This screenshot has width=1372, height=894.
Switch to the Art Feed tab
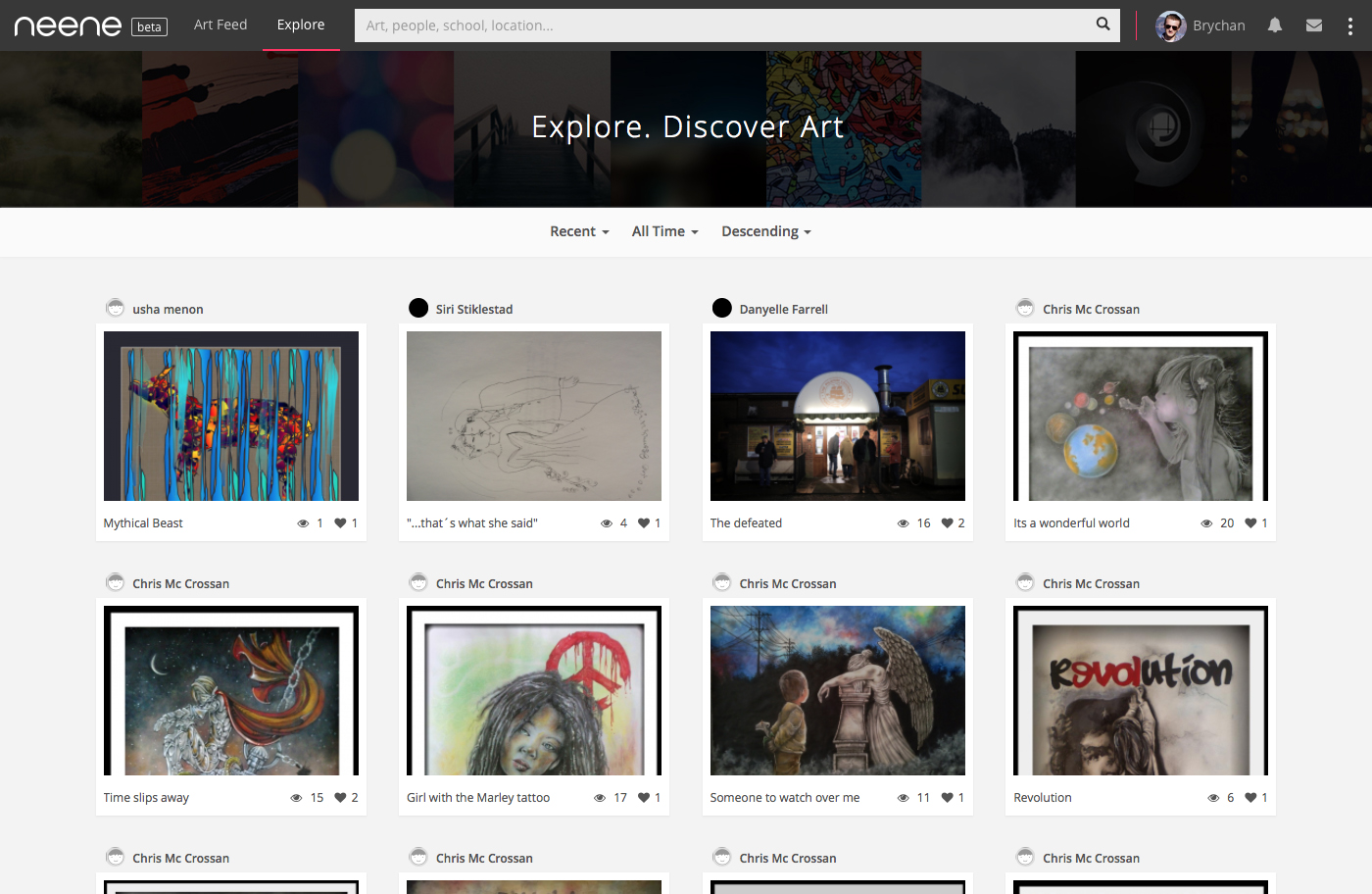(220, 25)
